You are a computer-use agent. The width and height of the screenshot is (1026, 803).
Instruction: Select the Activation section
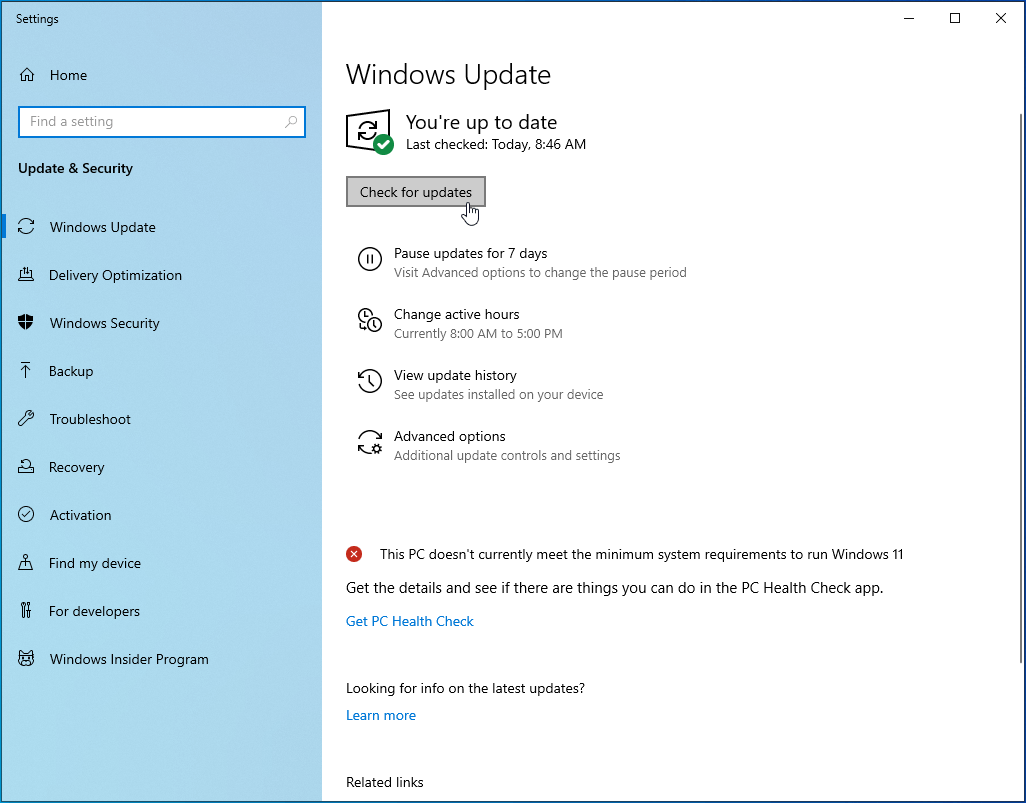pyautogui.click(x=79, y=515)
